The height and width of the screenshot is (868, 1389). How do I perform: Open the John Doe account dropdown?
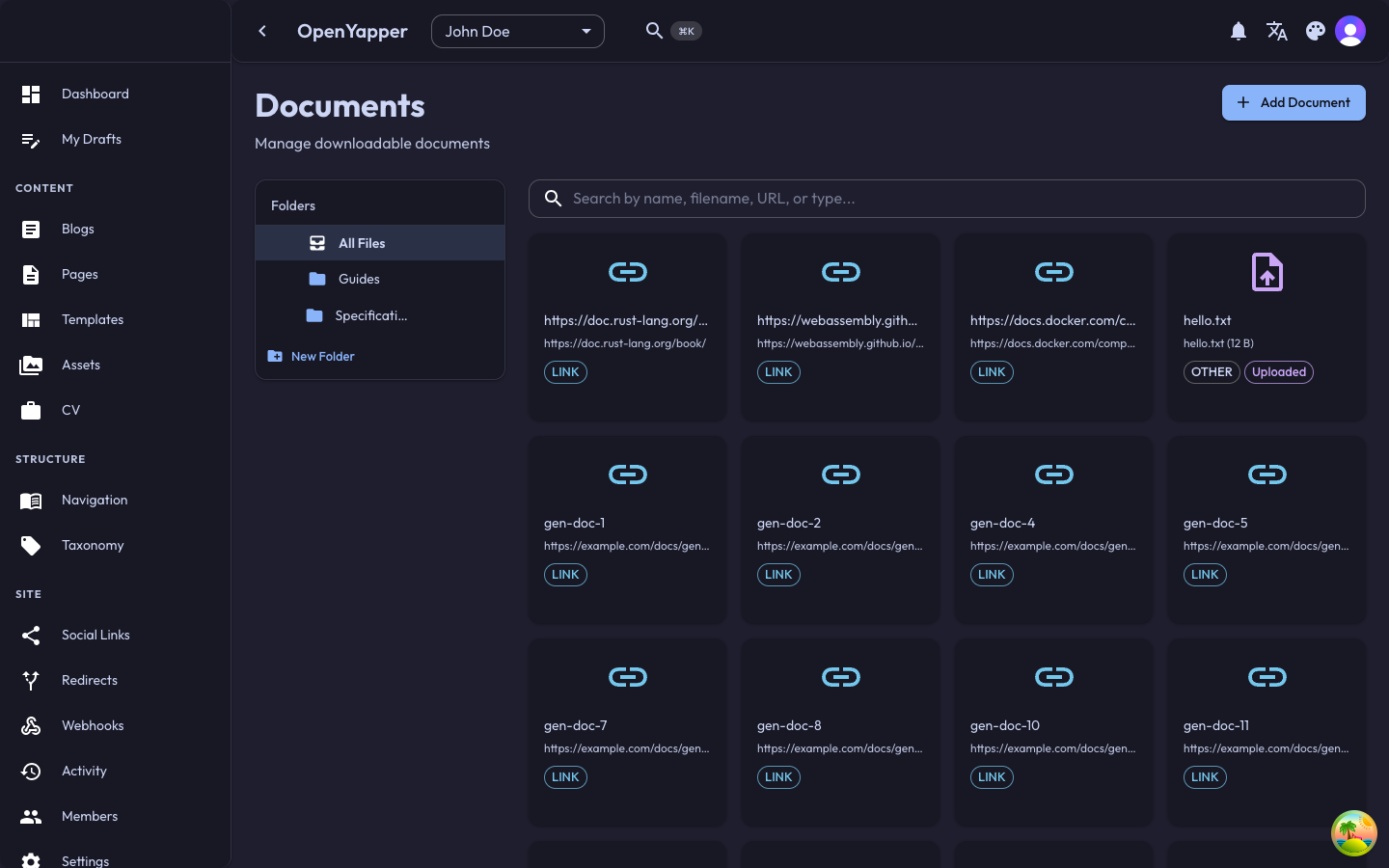click(x=518, y=31)
